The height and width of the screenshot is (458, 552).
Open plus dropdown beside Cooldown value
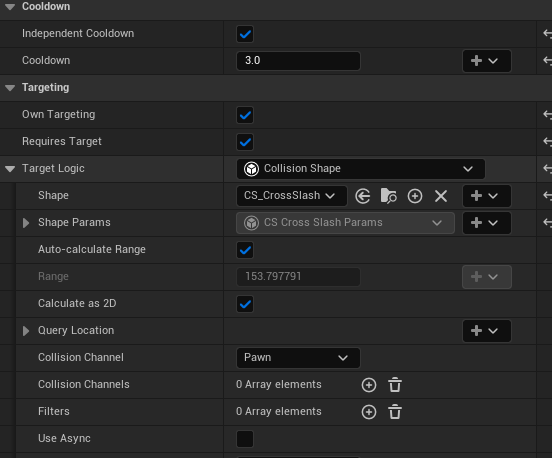pyautogui.click(x=487, y=61)
